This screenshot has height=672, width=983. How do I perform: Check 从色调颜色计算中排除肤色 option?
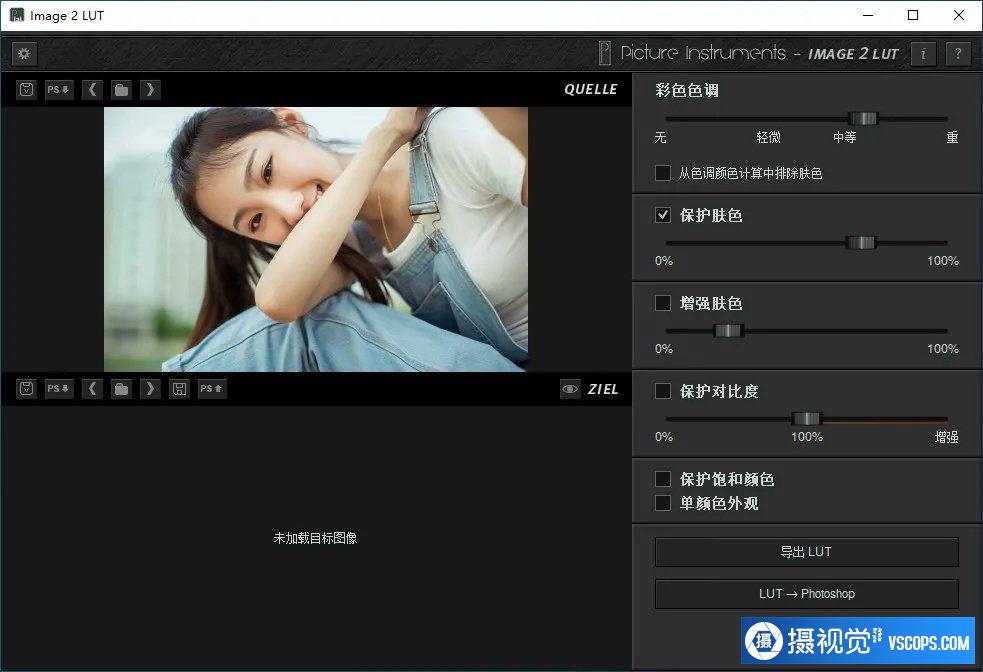point(663,173)
